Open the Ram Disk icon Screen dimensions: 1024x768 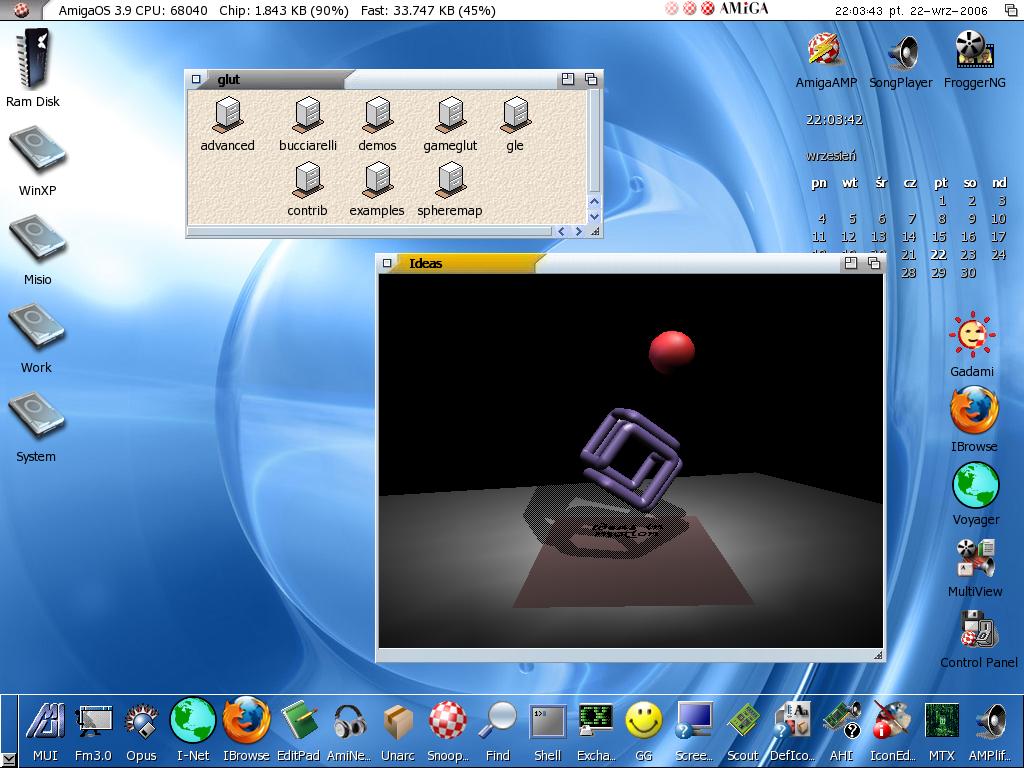tap(33, 60)
